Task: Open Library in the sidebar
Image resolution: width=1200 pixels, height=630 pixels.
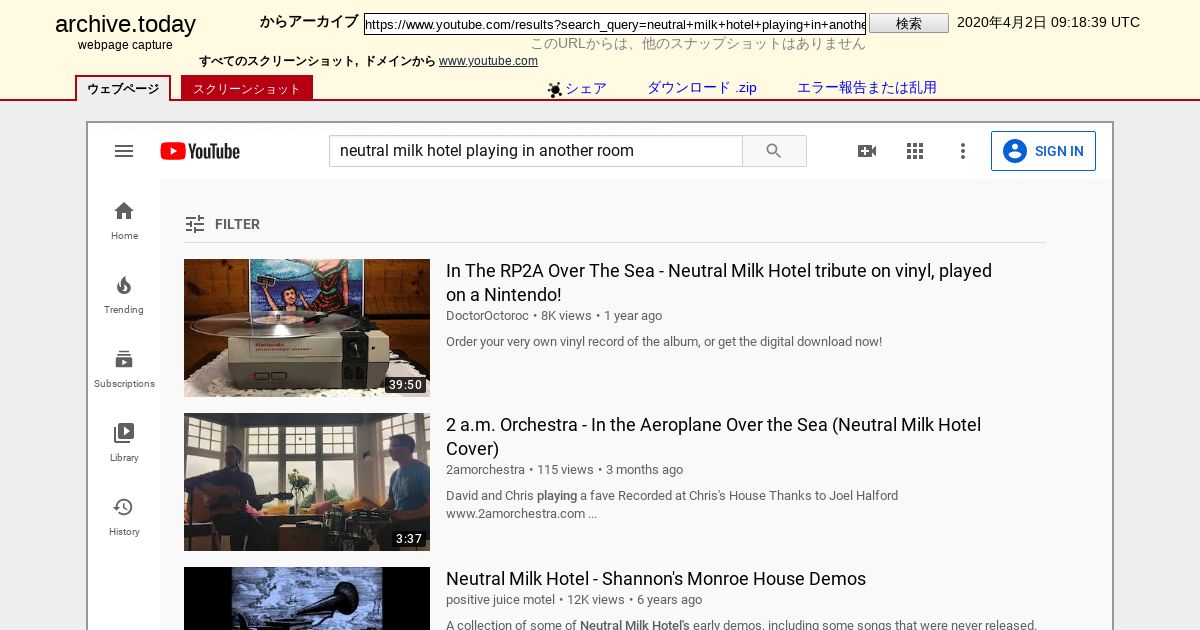Action: tap(124, 442)
